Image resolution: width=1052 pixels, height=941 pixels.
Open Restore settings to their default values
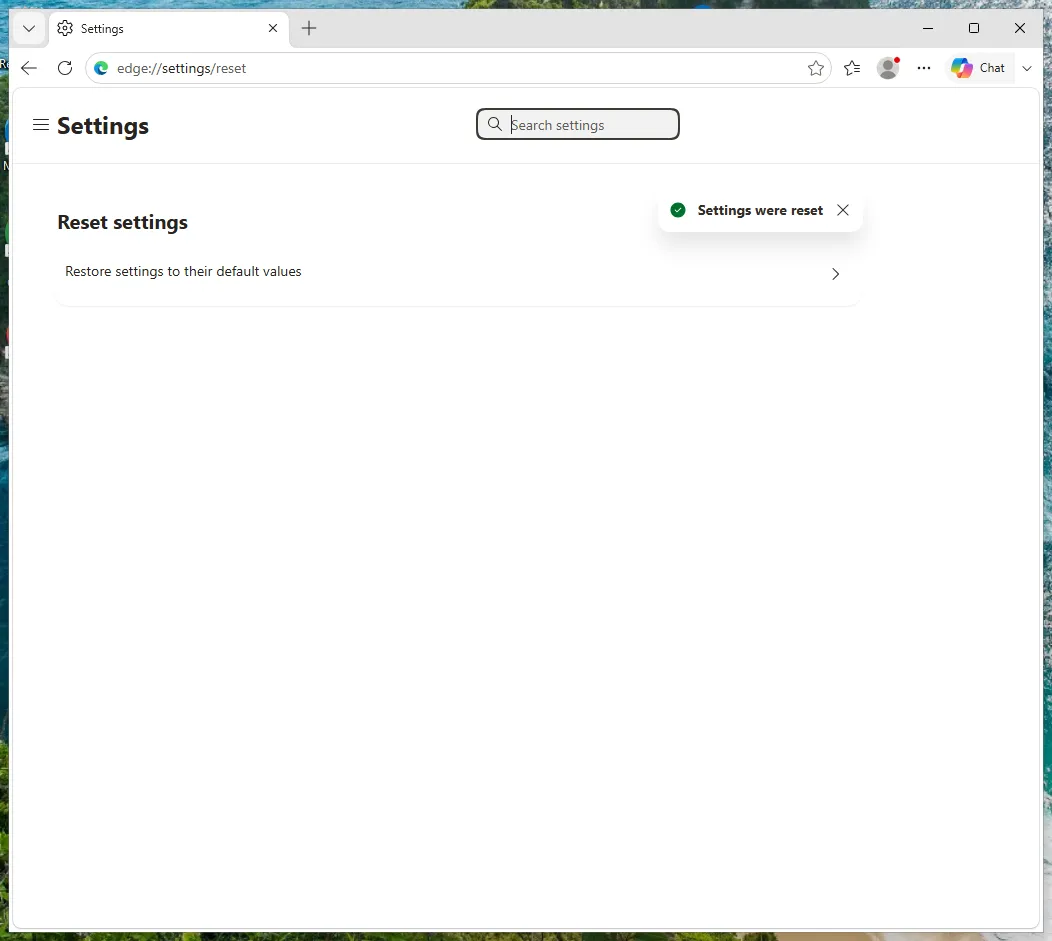point(458,273)
